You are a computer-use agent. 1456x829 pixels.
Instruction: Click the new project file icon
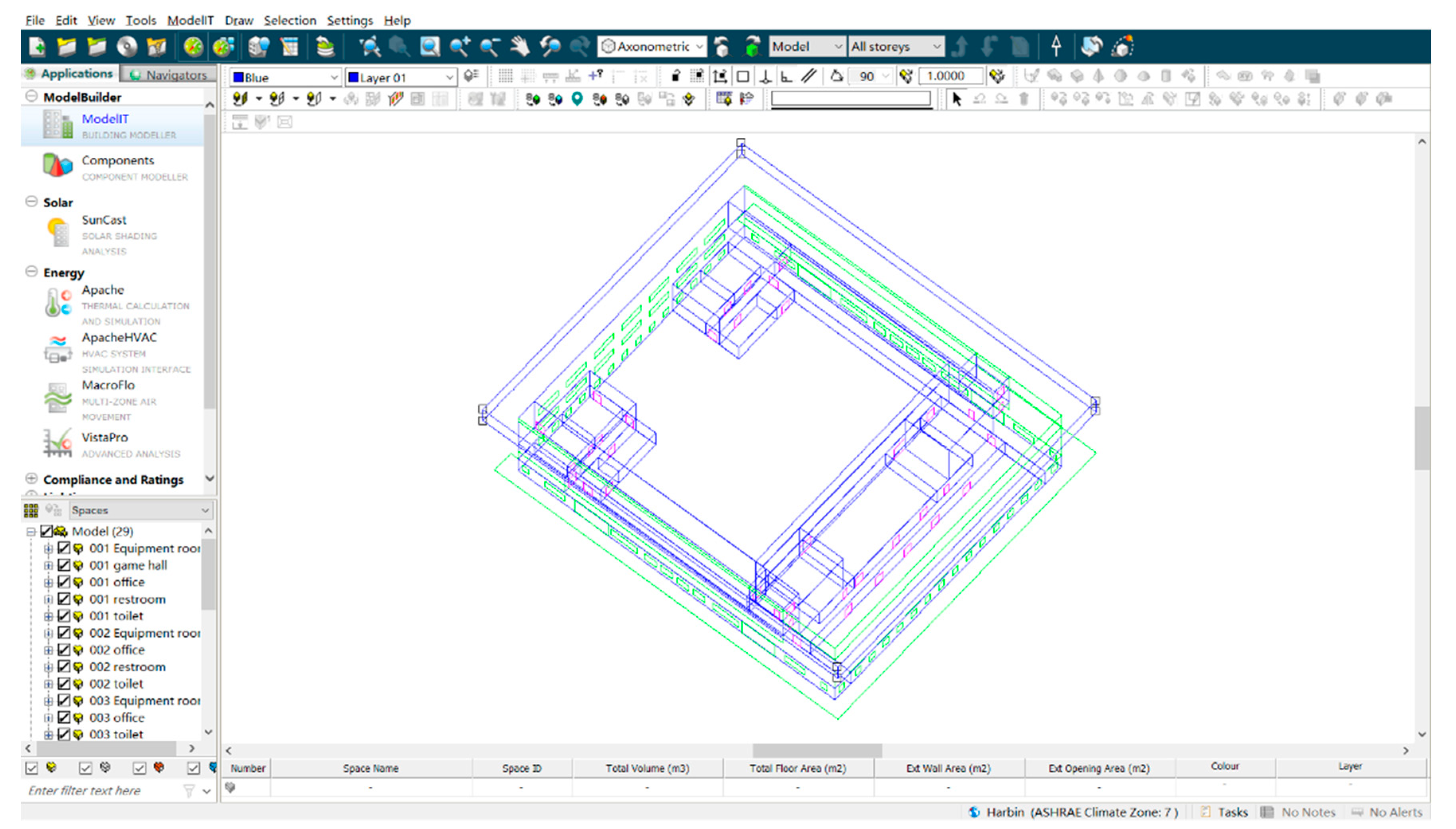[x=37, y=47]
